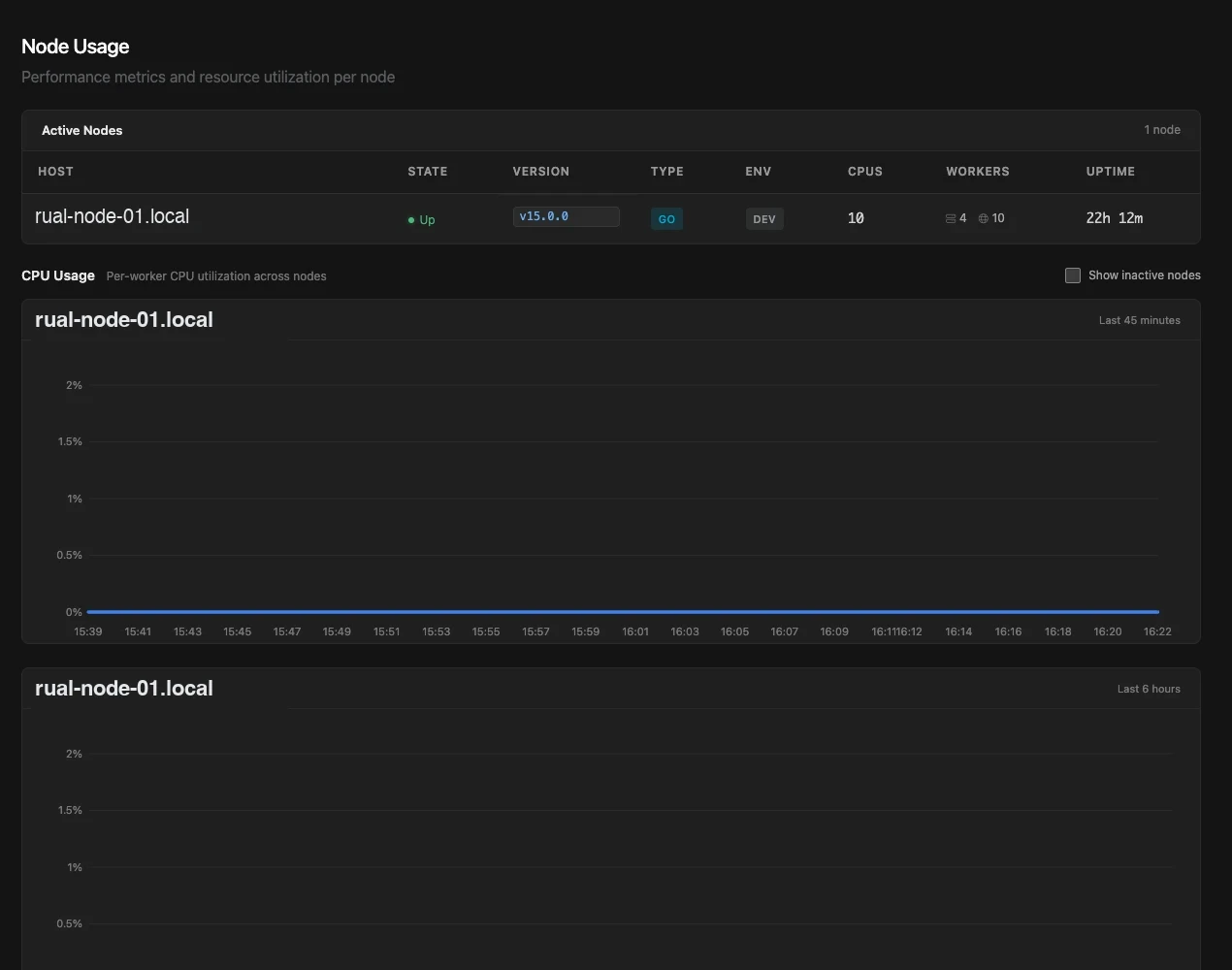Click the WORKERS column header
The image size is (1232, 970).
point(978,172)
